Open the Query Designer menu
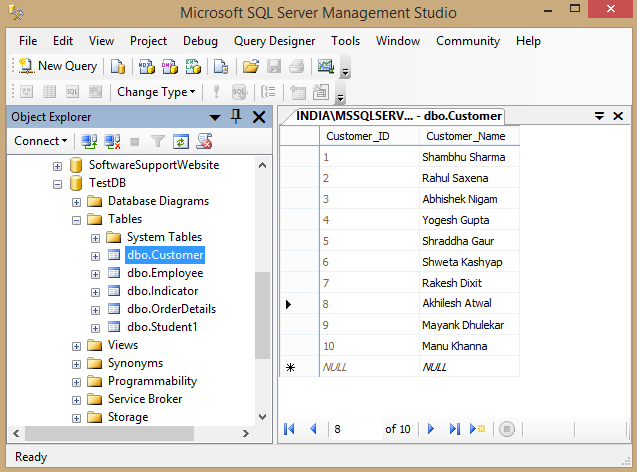This screenshot has height=472, width=637. pyautogui.click(x=274, y=41)
